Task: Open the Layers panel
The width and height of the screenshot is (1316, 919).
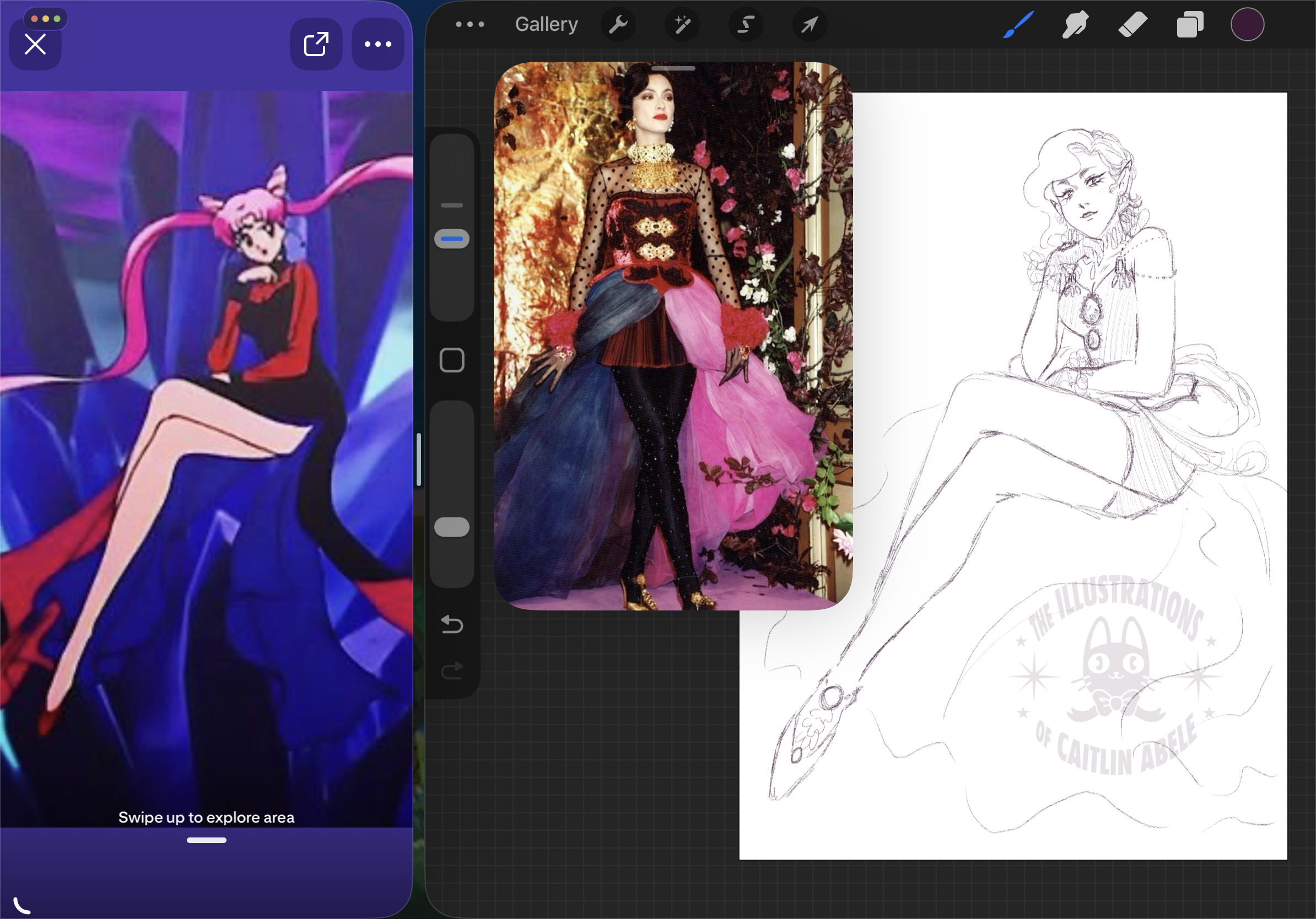Action: (x=1190, y=25)
